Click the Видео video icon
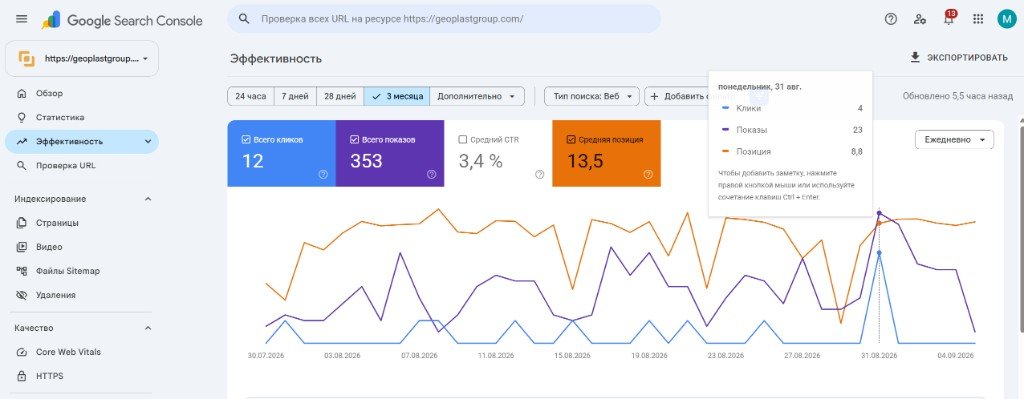The image size is (1024, 399). [22, 247]
